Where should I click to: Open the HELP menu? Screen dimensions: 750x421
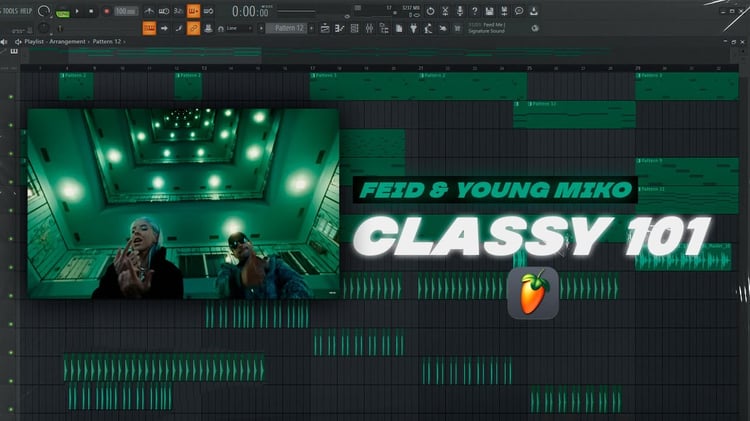[26, 11]
